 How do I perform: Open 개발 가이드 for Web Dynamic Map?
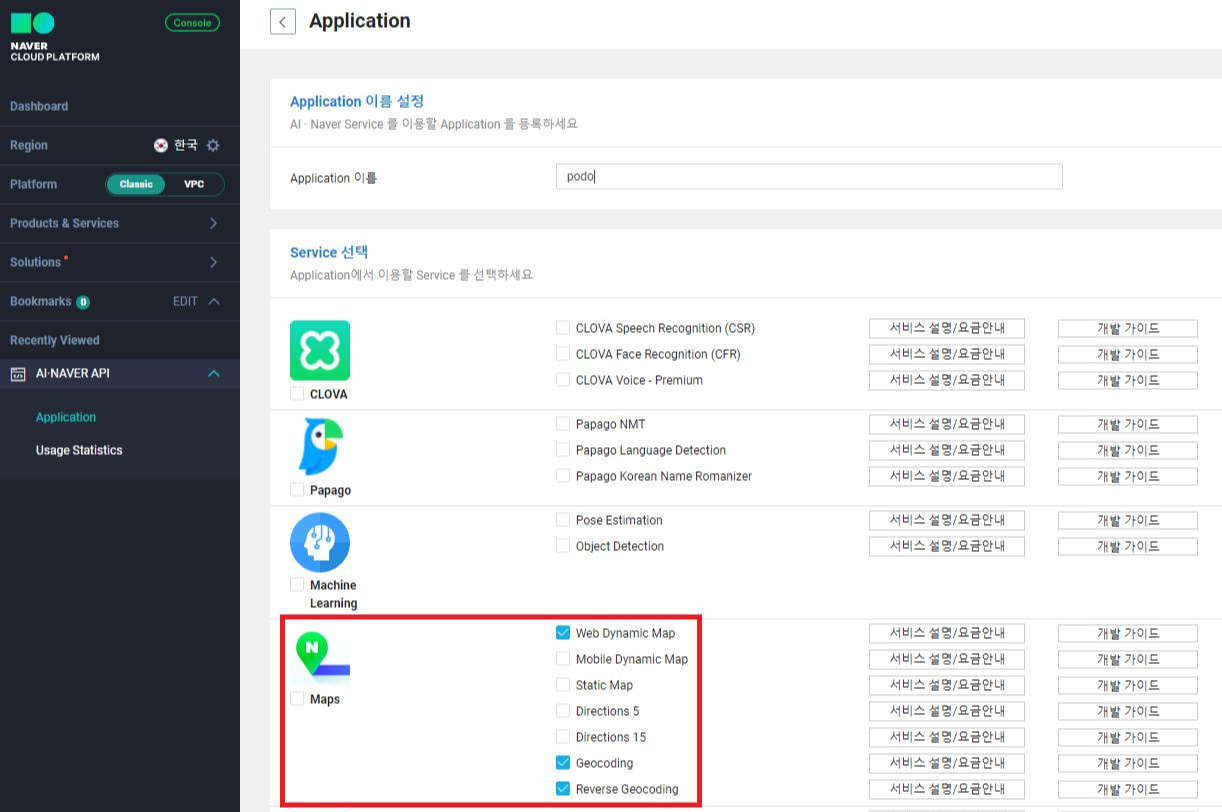tap(1128, 633)
